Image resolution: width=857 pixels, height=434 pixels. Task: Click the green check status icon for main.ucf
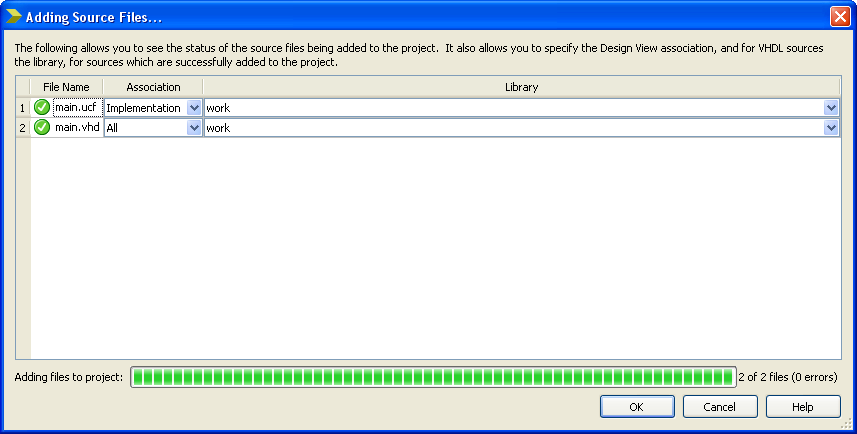(x=42, y=107)
